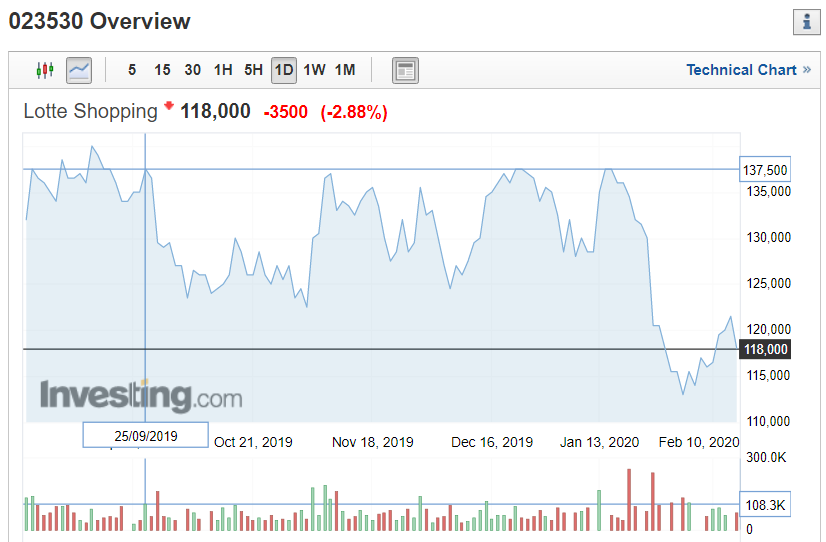This screenshot has width=826, height=542.
Task: Switch to 1M timeframe
Action: pyautogui.click(x=346, y=70)
